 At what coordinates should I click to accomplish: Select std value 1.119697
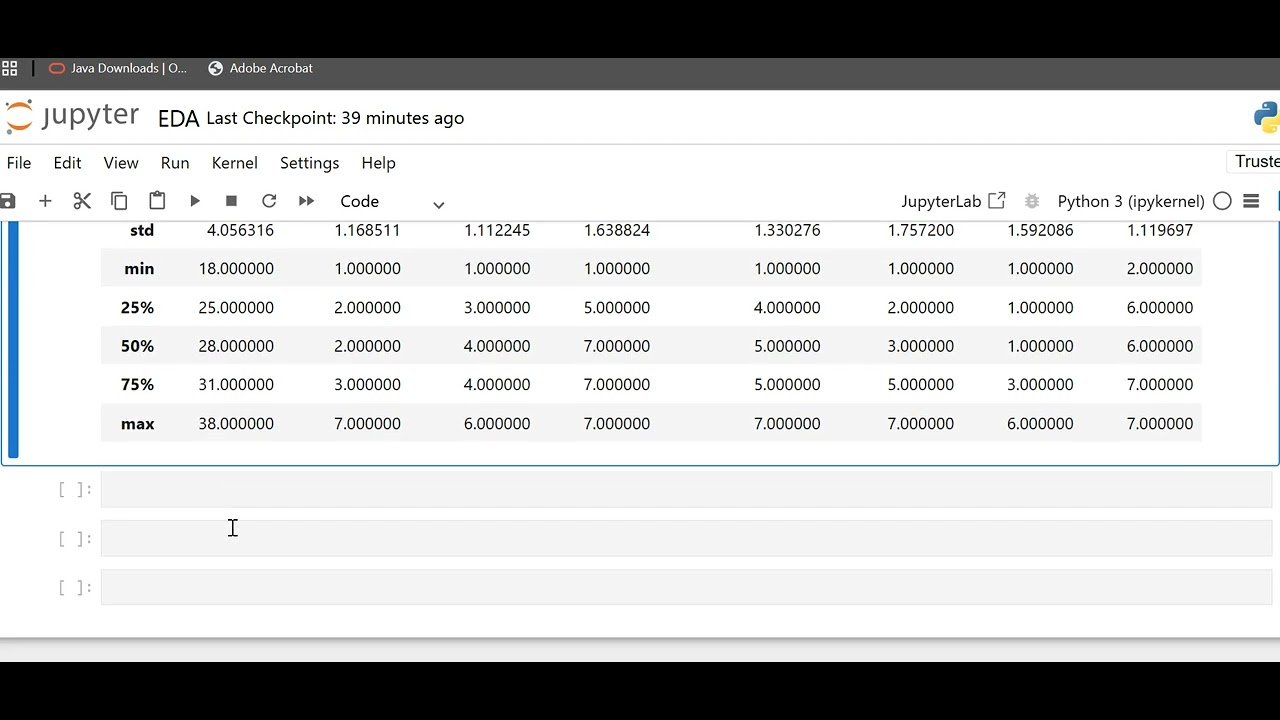tap(1160, 230)
